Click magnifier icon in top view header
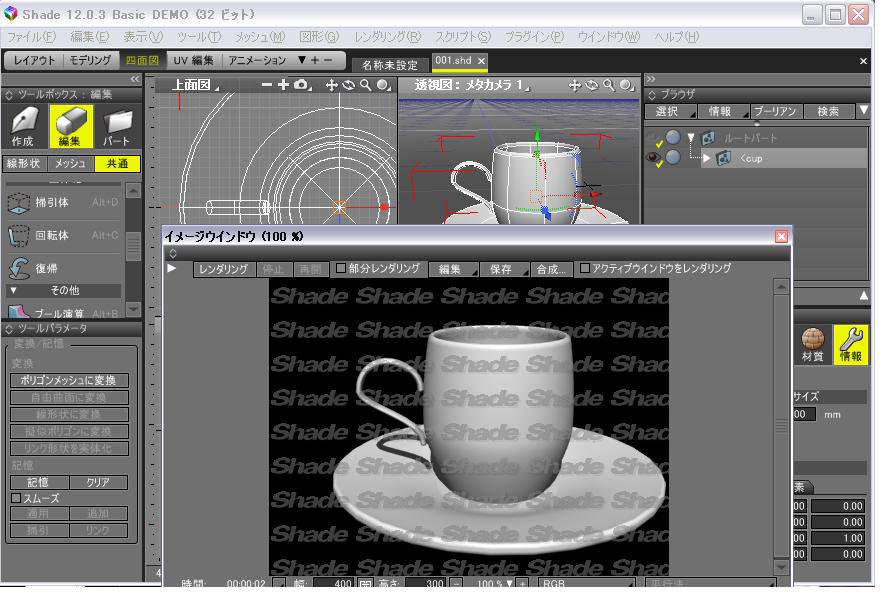This screenshot has height=592, width=880. (365, 85)
